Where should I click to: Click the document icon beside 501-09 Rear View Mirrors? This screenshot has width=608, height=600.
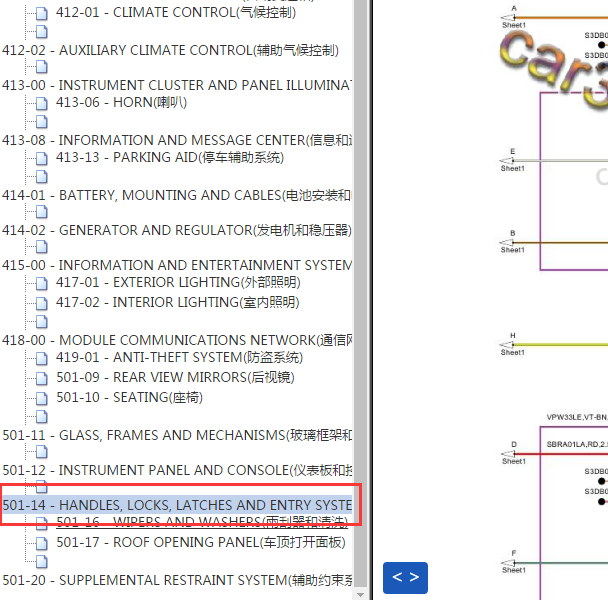pyautogui.click(x=41, y=379)
